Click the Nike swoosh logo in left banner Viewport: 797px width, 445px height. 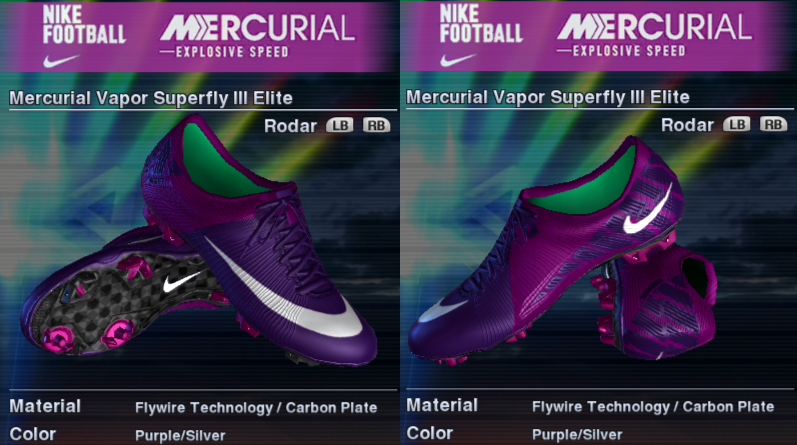(x=61, y=61)
